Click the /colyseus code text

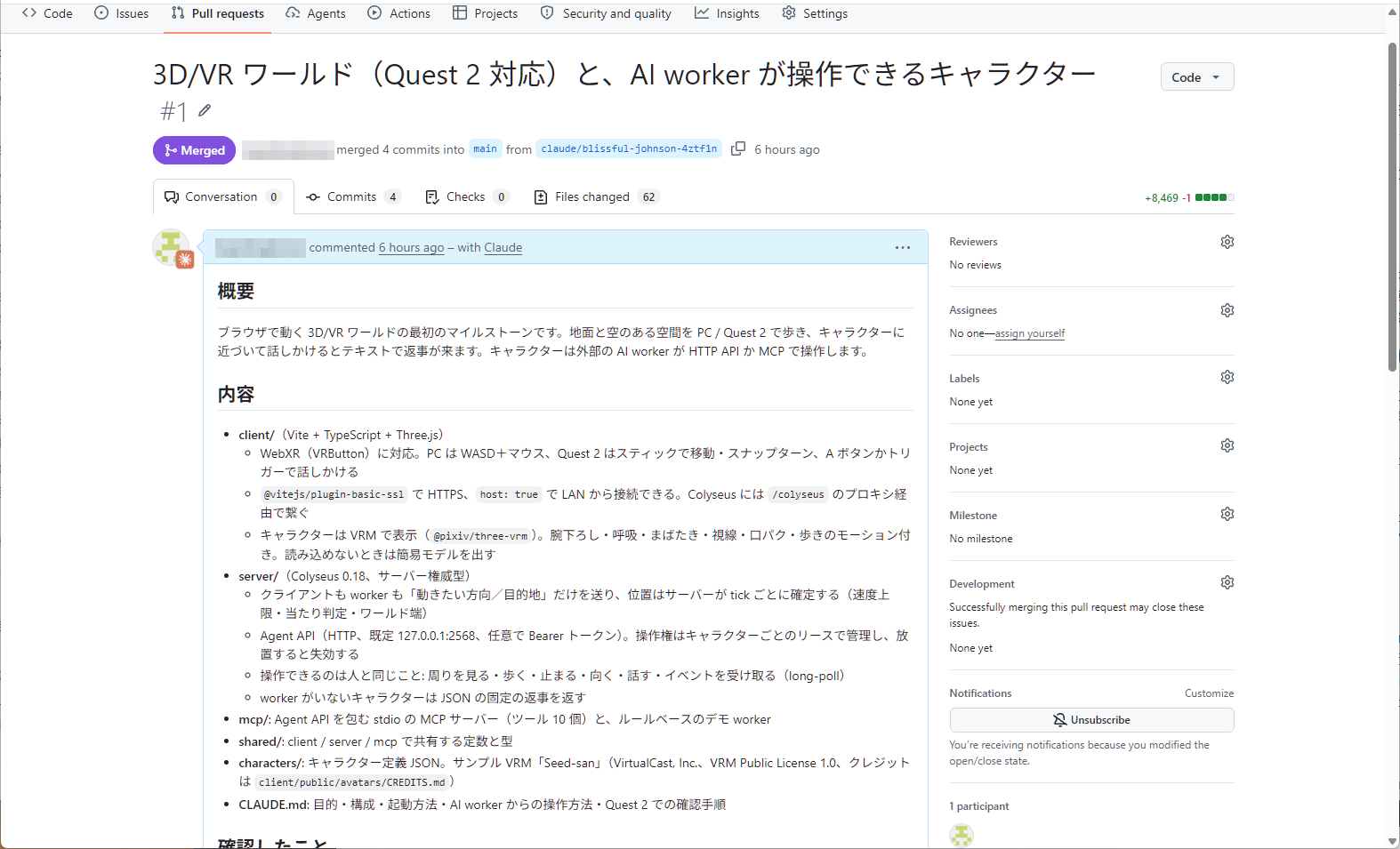point(799,494)
